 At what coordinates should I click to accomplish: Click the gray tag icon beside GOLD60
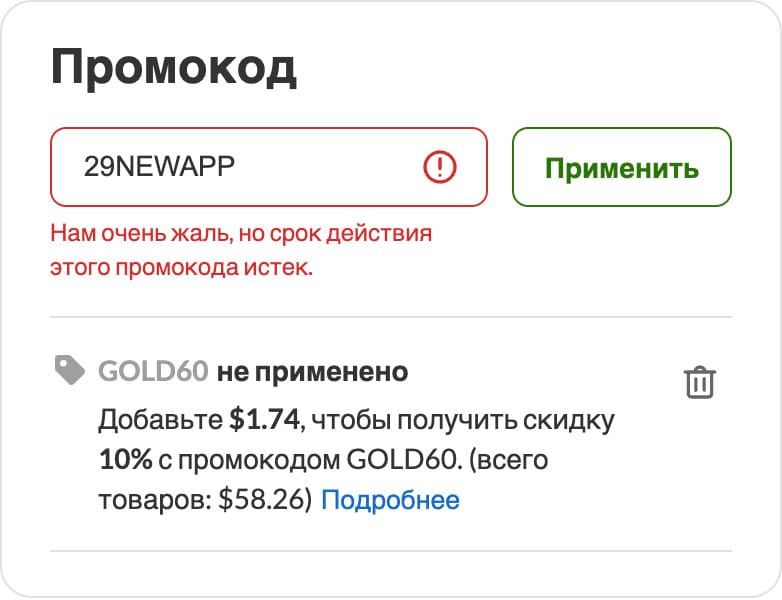[x=70, y=371]
